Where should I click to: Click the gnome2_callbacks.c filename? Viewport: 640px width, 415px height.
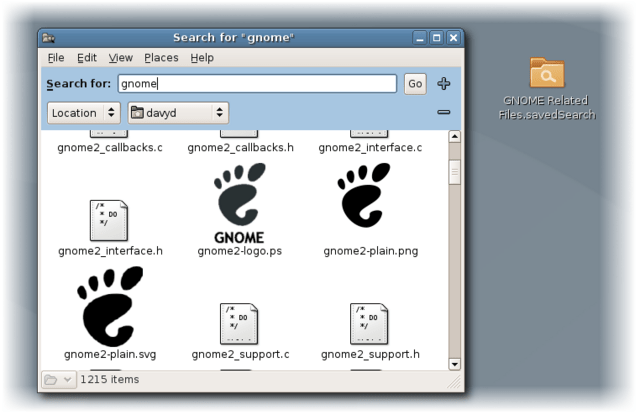tap(110, 147)
